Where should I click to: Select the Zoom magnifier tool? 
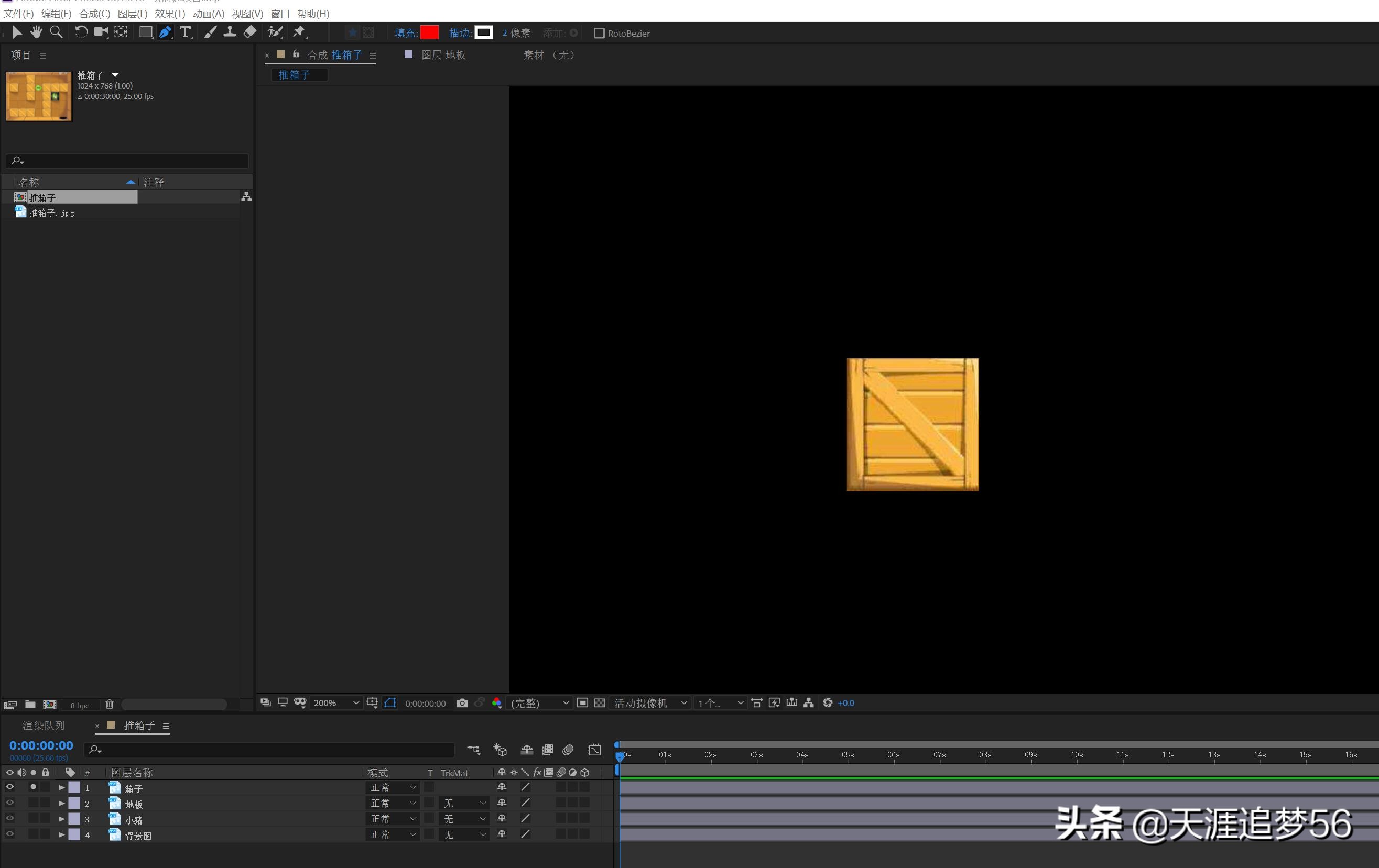(x=56, y=32)
